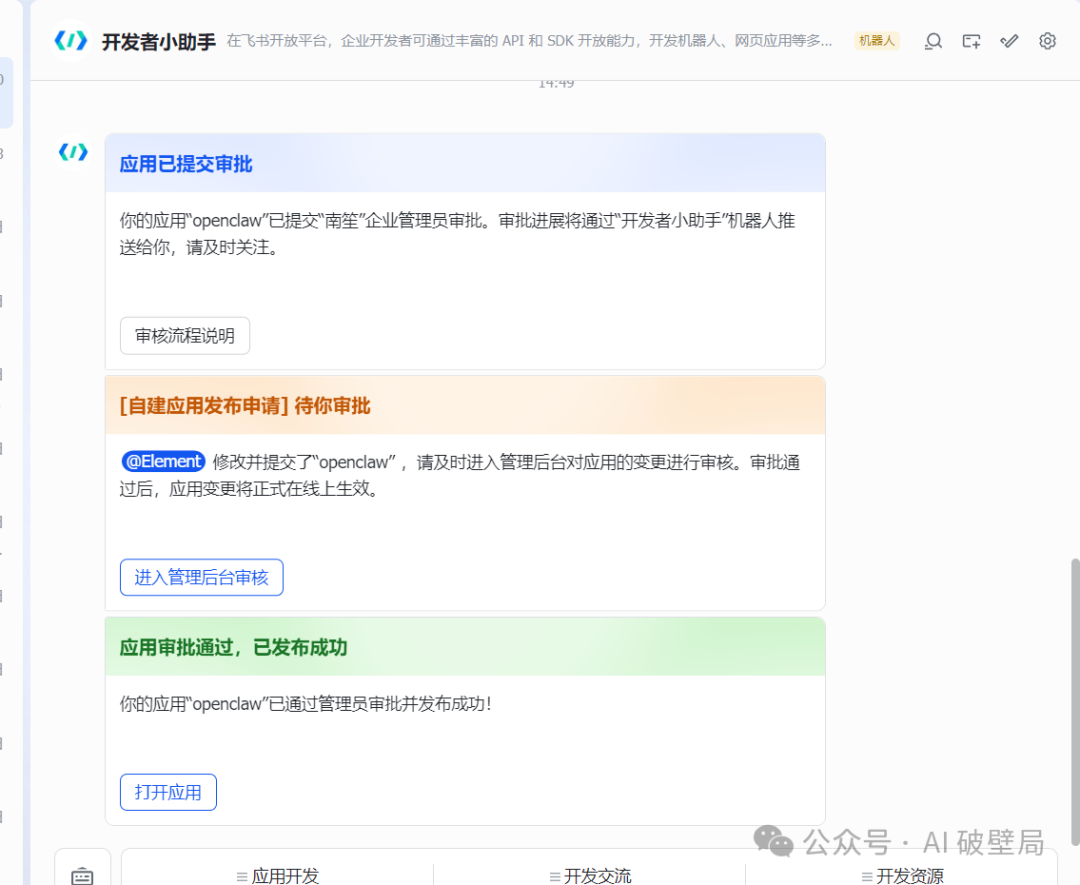Click the header avatar beside 开发者小助手 title
Viewport: 1080px width, 885px height.
click(71, 41)
